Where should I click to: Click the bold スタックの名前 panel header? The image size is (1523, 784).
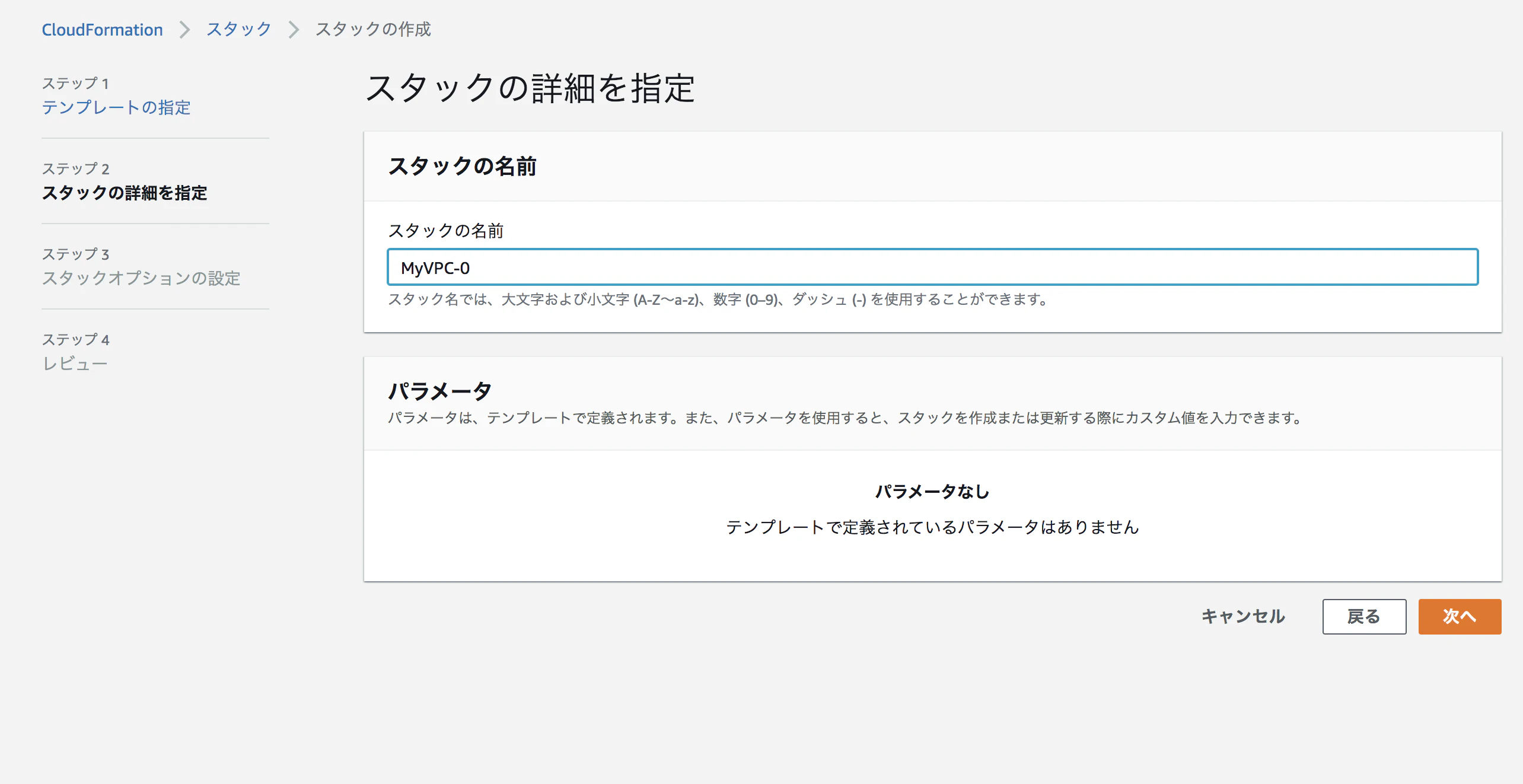click(x=462, y=166)
